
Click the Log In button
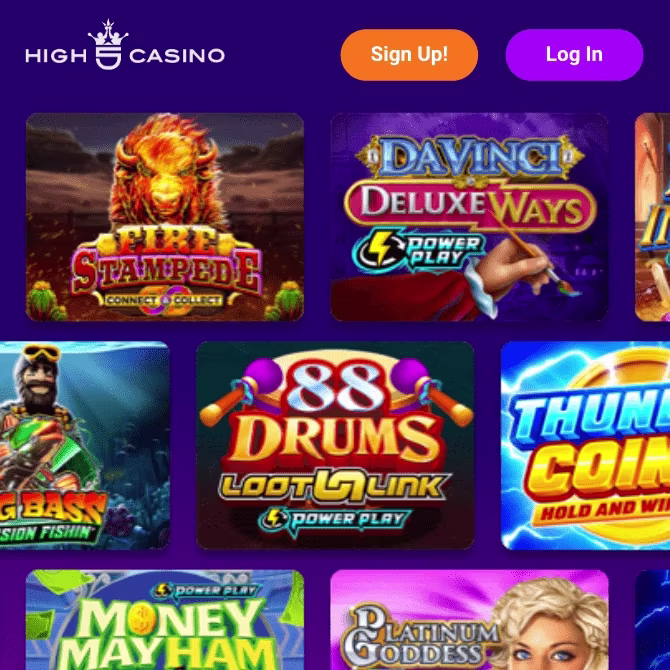[574, 55]
